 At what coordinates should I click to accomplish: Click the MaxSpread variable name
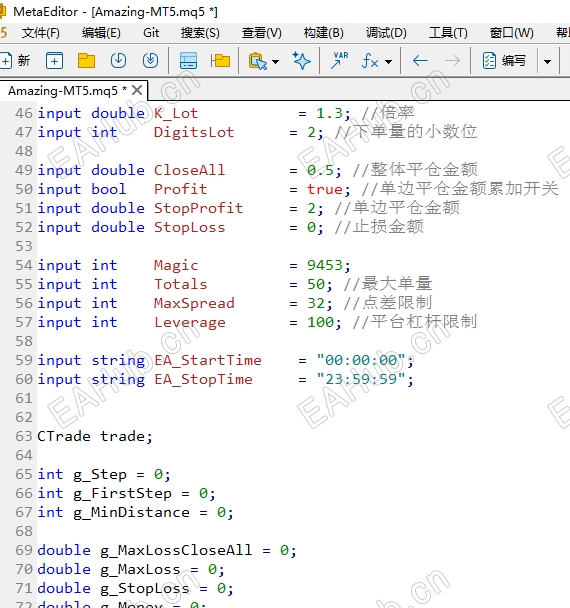tap(194, 303)
